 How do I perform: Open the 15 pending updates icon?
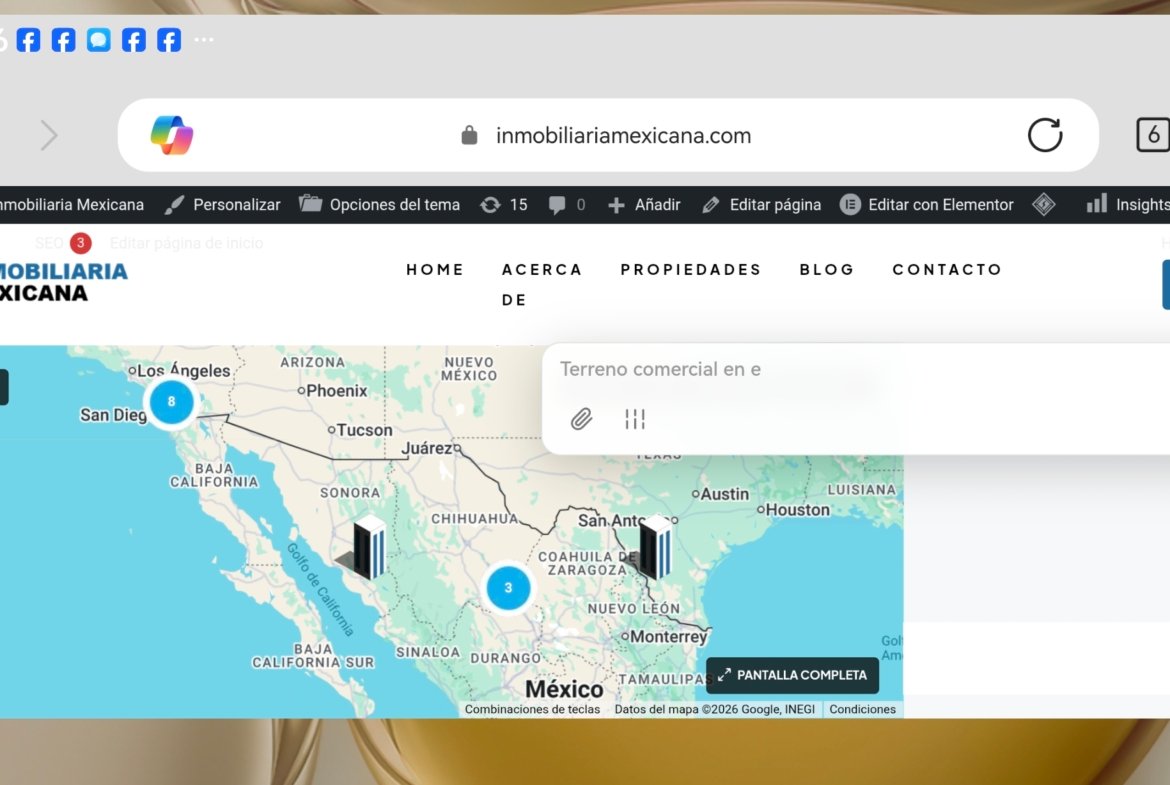pos(503,205)
